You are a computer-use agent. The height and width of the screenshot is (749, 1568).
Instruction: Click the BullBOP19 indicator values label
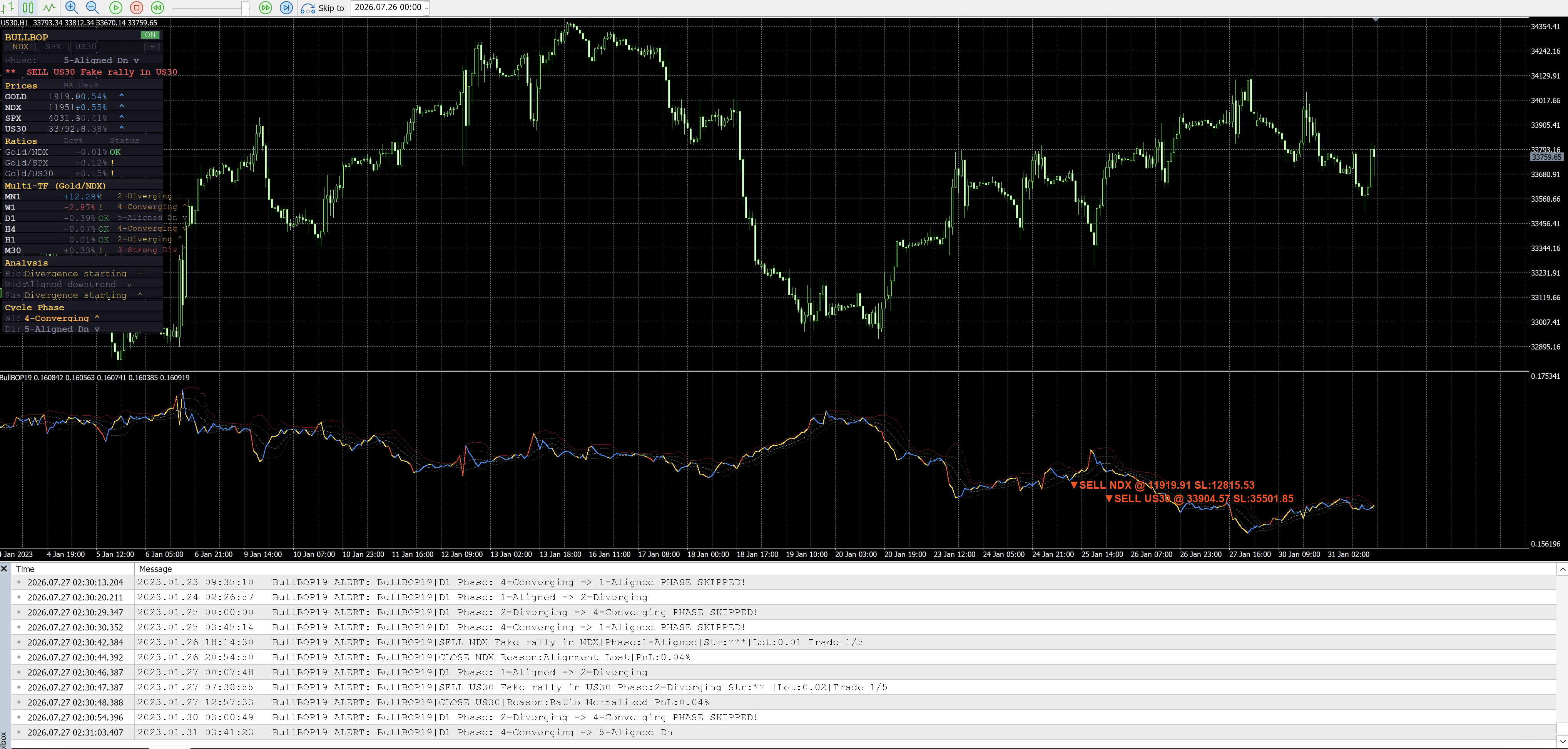point(95,378)
